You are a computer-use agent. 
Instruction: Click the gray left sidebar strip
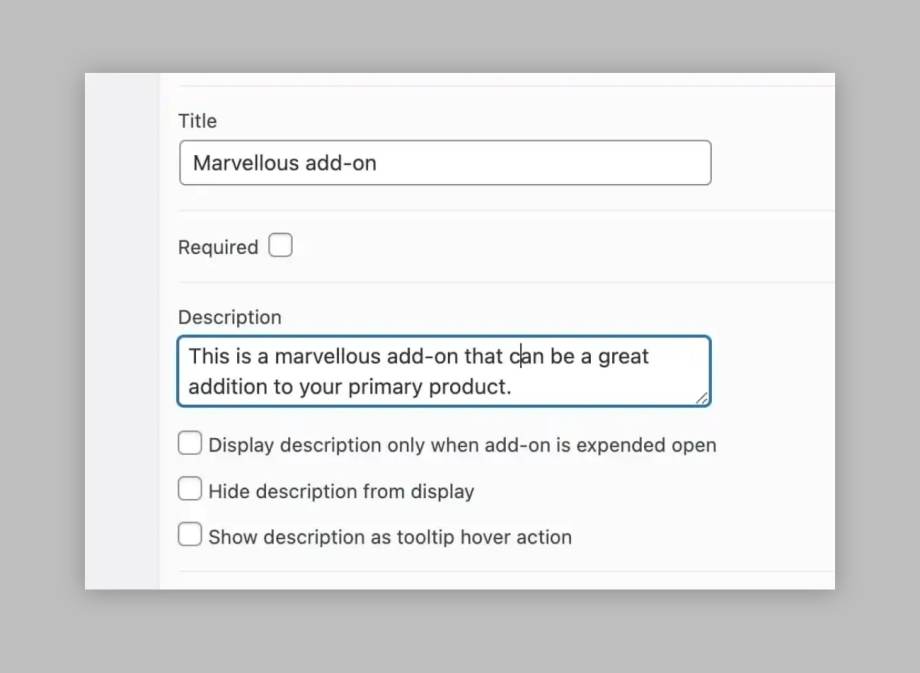click(122, 332)
